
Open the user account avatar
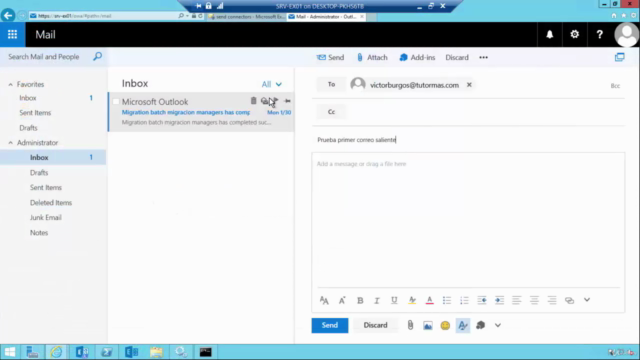626,35
